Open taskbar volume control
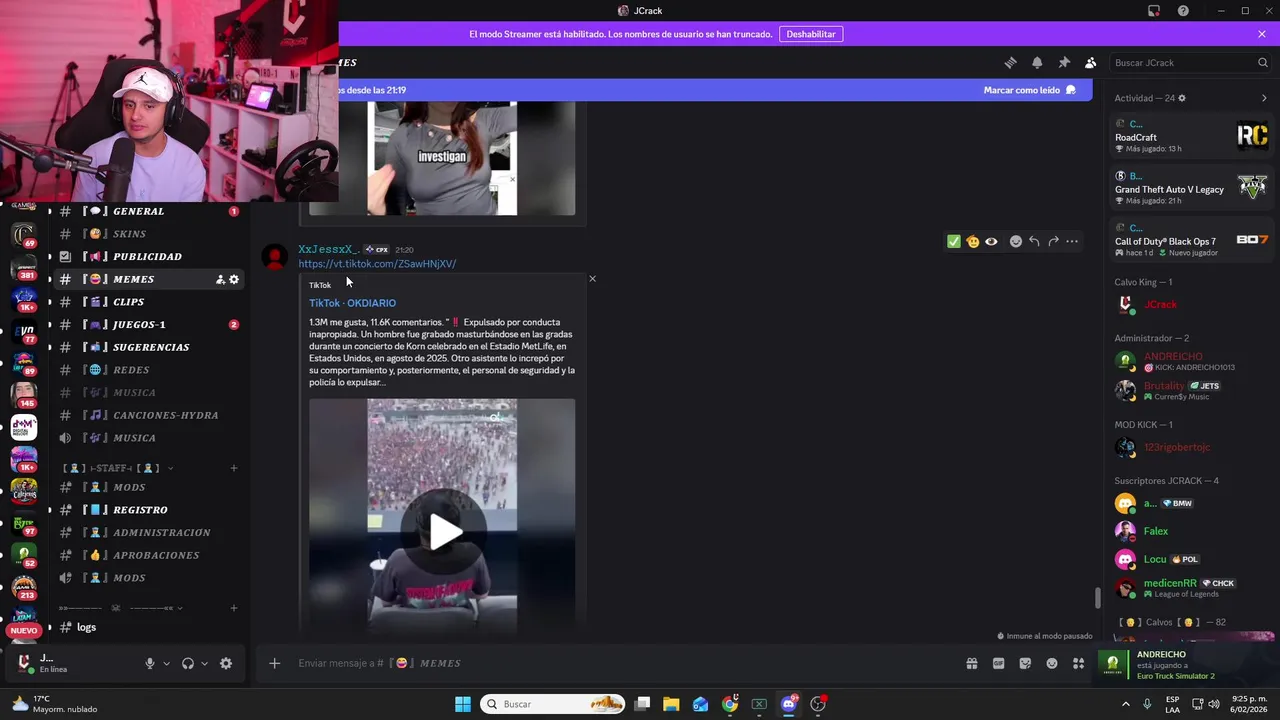The image size is (1280, 720). tap(1214, 704)
